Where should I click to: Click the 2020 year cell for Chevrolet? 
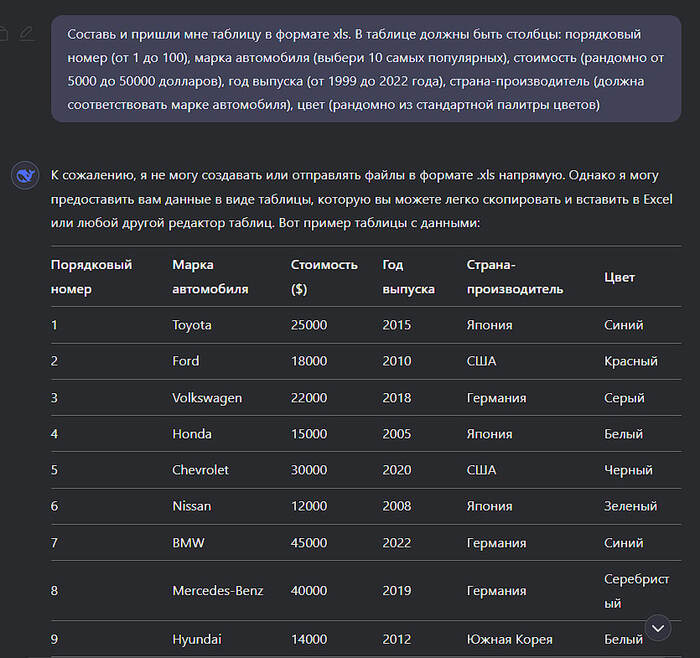396,470
